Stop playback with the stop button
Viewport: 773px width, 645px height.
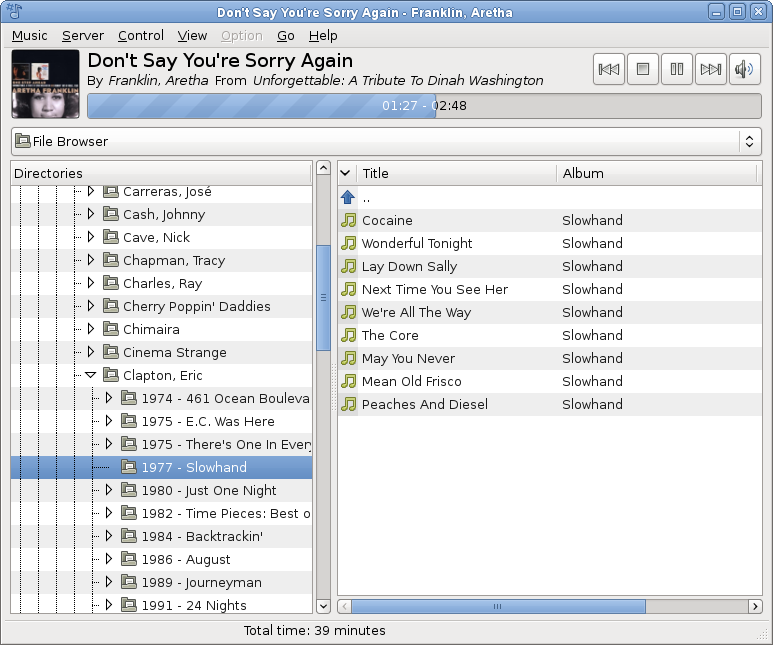click(x=643, y=69)
